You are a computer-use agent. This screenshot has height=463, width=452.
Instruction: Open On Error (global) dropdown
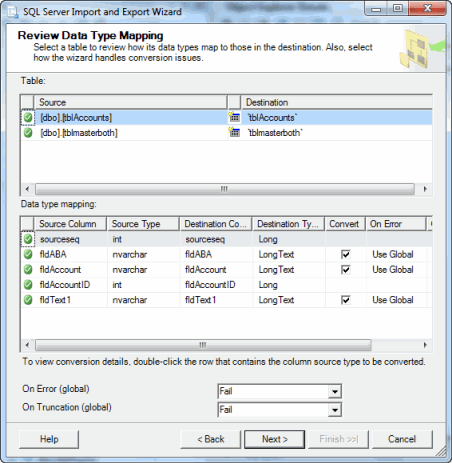[335, 391]
